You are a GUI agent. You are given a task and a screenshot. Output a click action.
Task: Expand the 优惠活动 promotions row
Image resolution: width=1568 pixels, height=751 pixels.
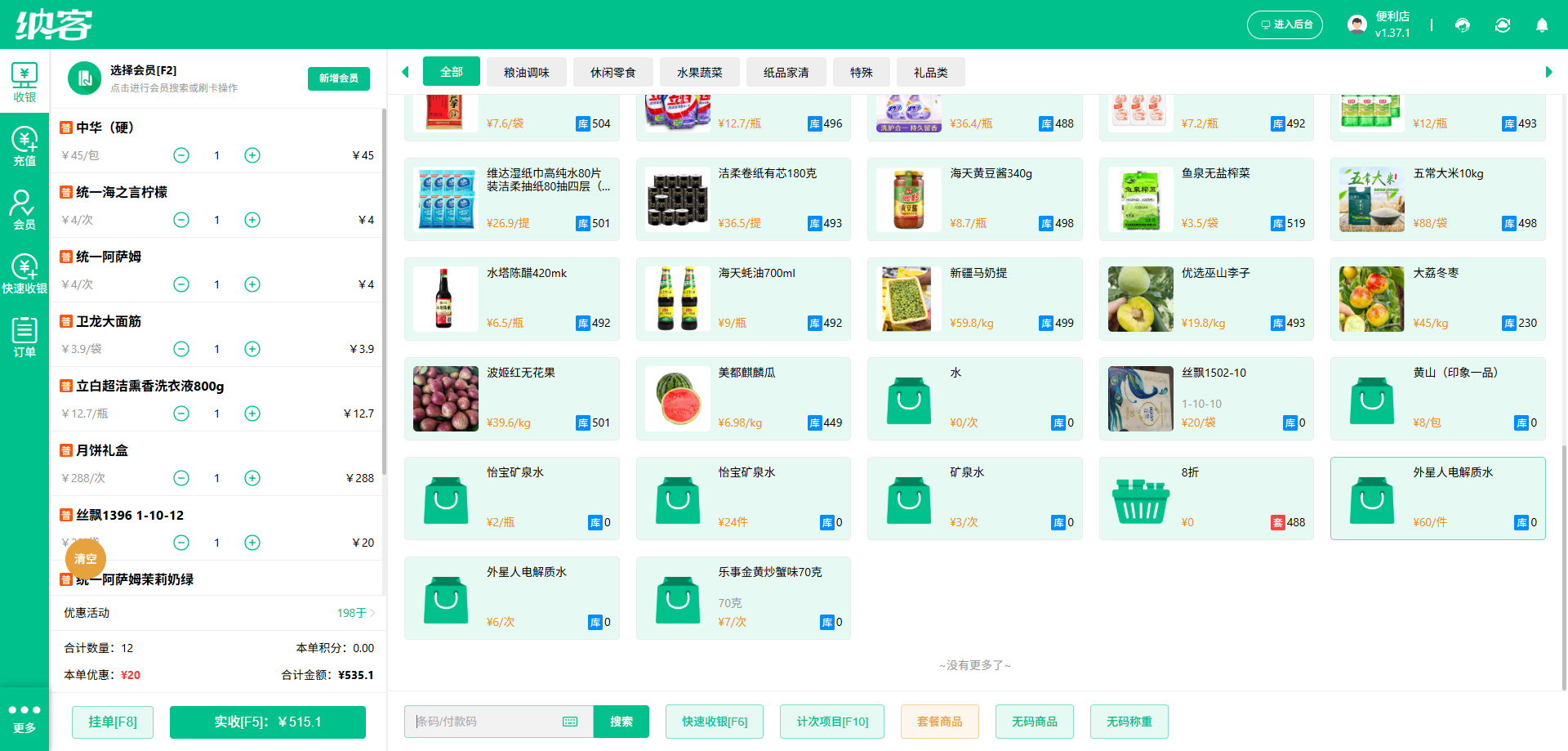[x=219, y=613]
